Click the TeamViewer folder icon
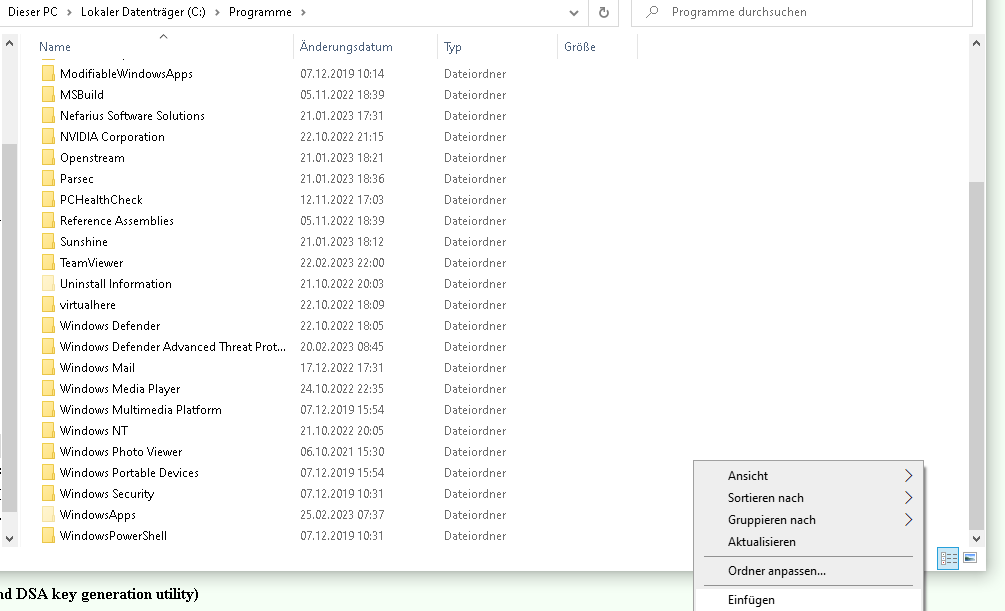The width and height of the screenshot is (1005, 611). pyautogui.click(x=48, y=263)
